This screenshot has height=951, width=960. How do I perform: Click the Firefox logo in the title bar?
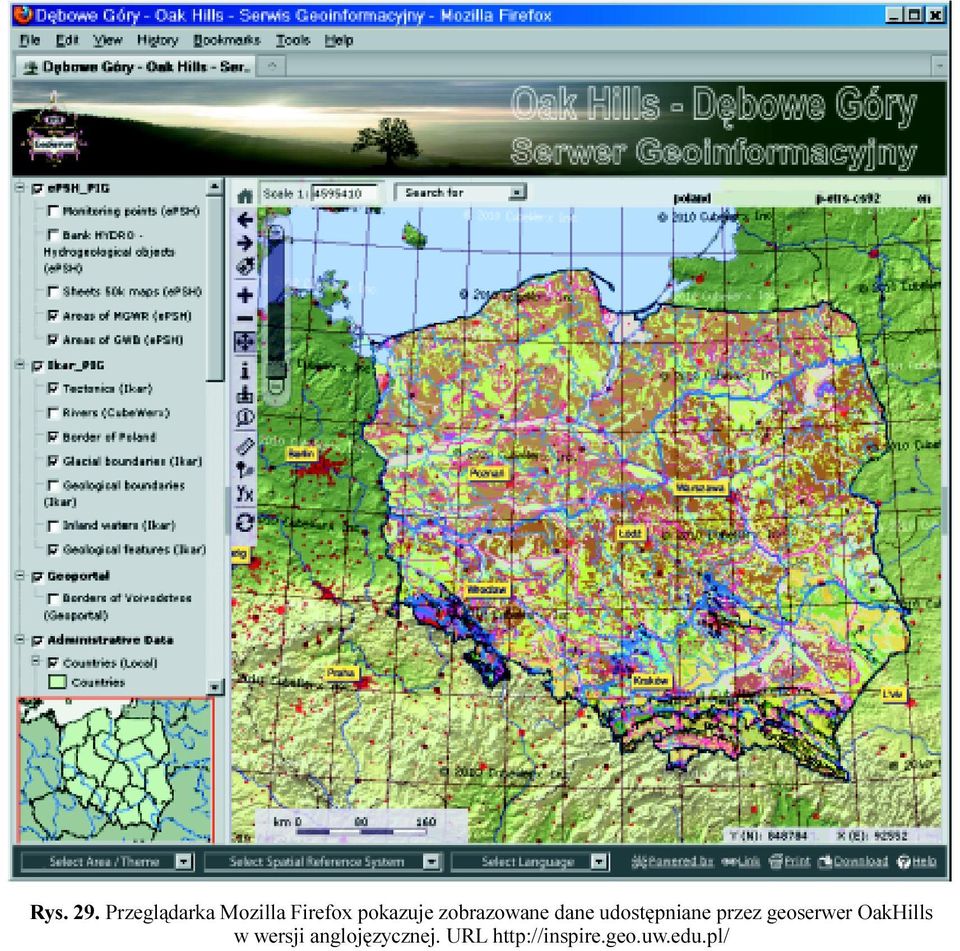click(x=22, y=15)
